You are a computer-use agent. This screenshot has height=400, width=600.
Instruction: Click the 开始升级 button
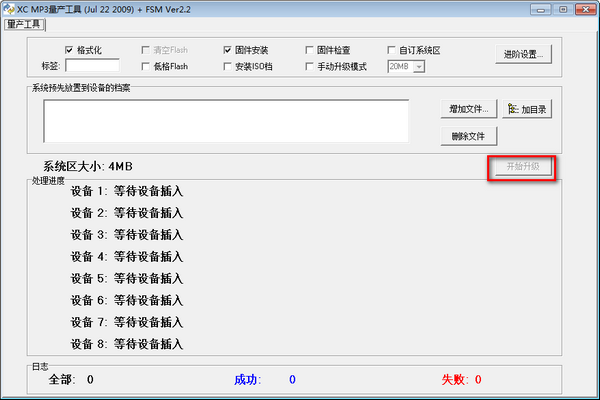pos(521,167)
